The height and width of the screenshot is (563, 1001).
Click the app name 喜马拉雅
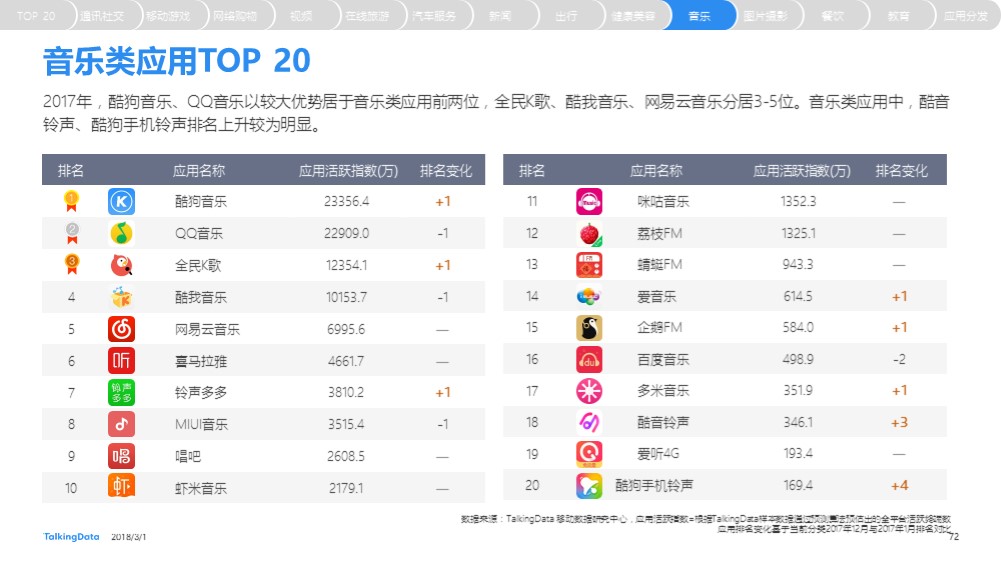coord(201,361)
